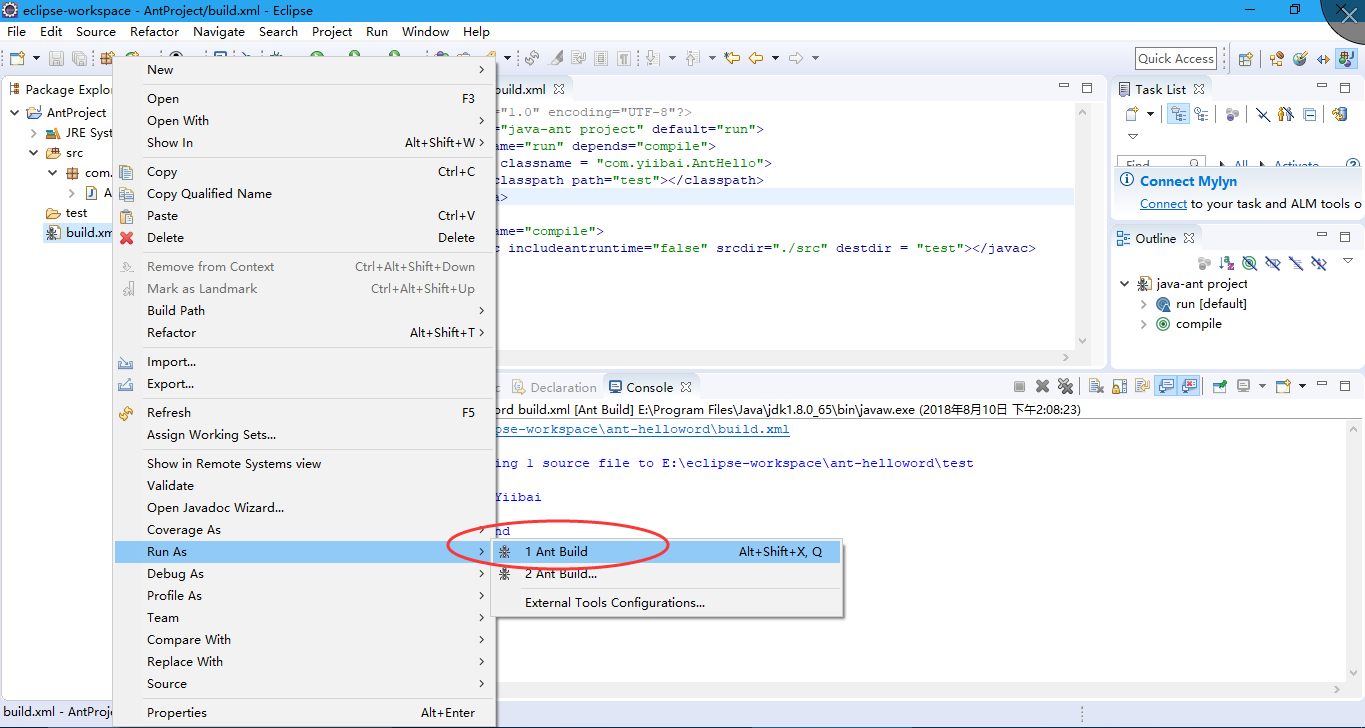Collapse the AntProject tree node
Image resolution: width=1365 pixels, height=728 pixels.
(x=14, y=113)
